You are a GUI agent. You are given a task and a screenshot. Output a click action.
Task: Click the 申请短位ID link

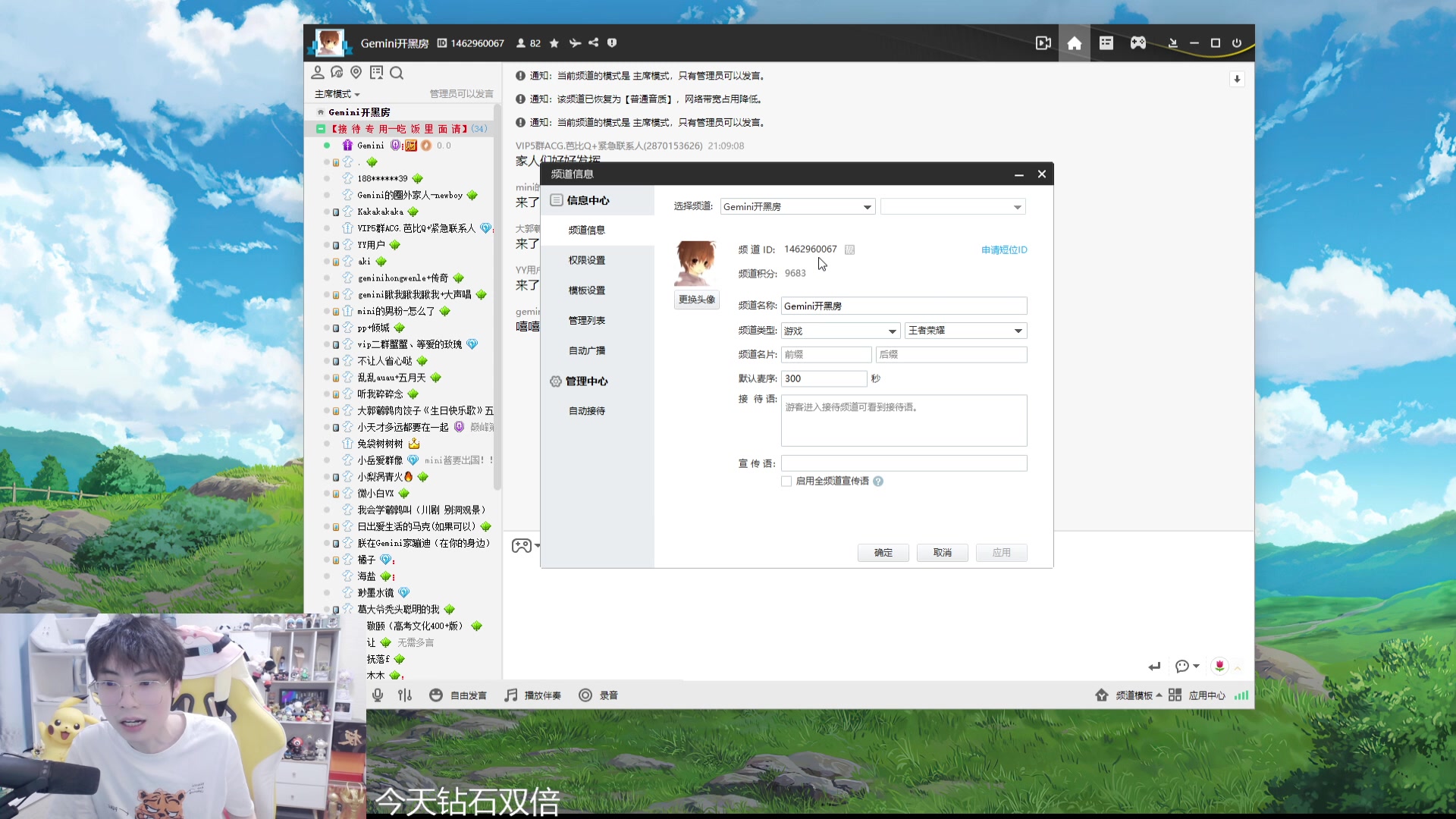[1004, 250]
